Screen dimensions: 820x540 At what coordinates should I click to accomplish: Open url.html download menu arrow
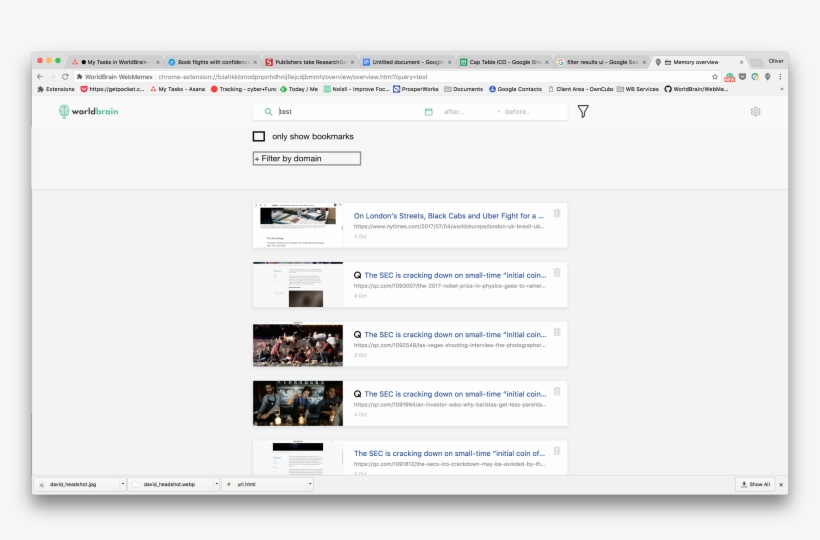(x=310, y=484)
